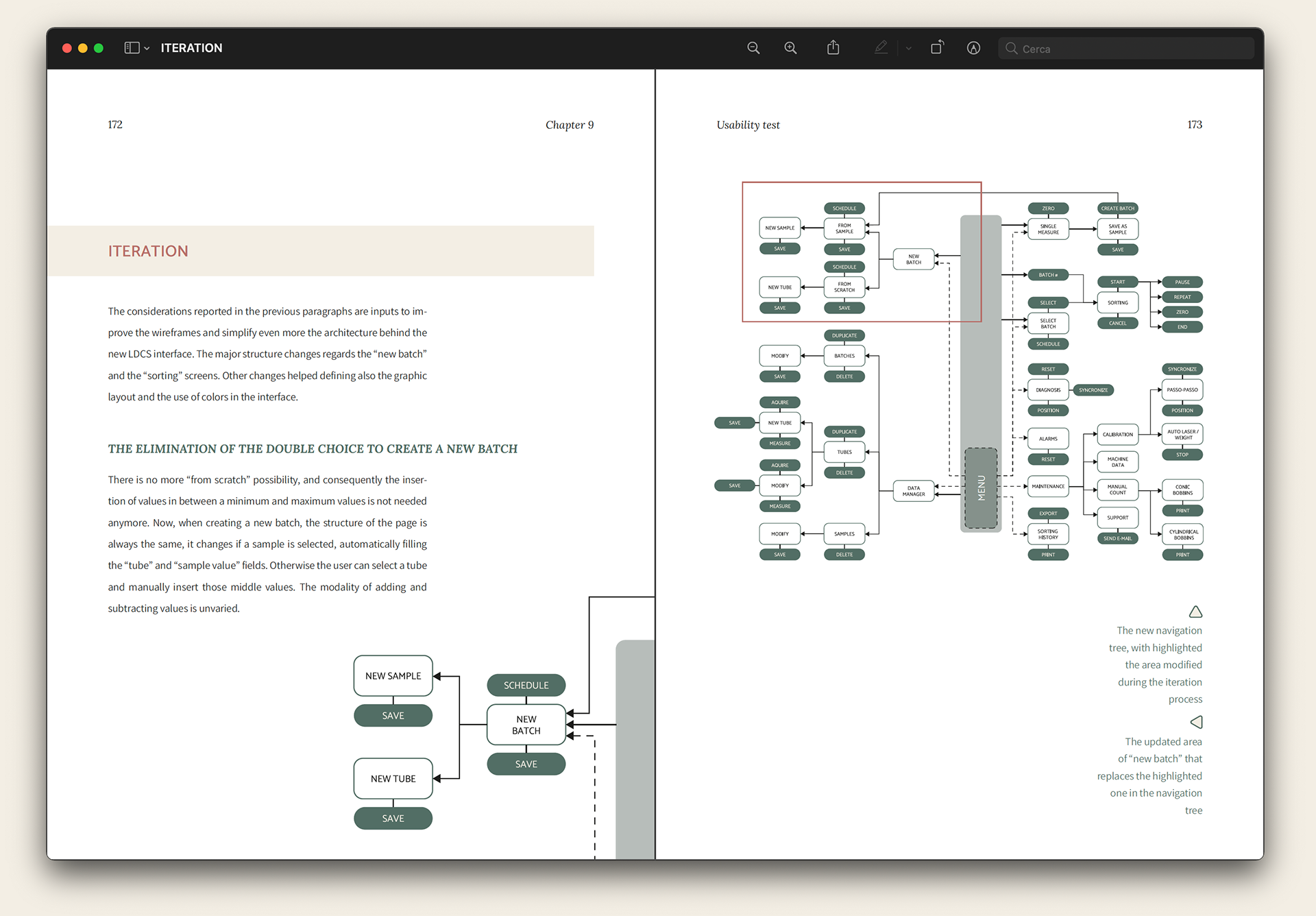Click the Usability test header
The height and width of the screenshot is (916, 1316).
(748, 125)
